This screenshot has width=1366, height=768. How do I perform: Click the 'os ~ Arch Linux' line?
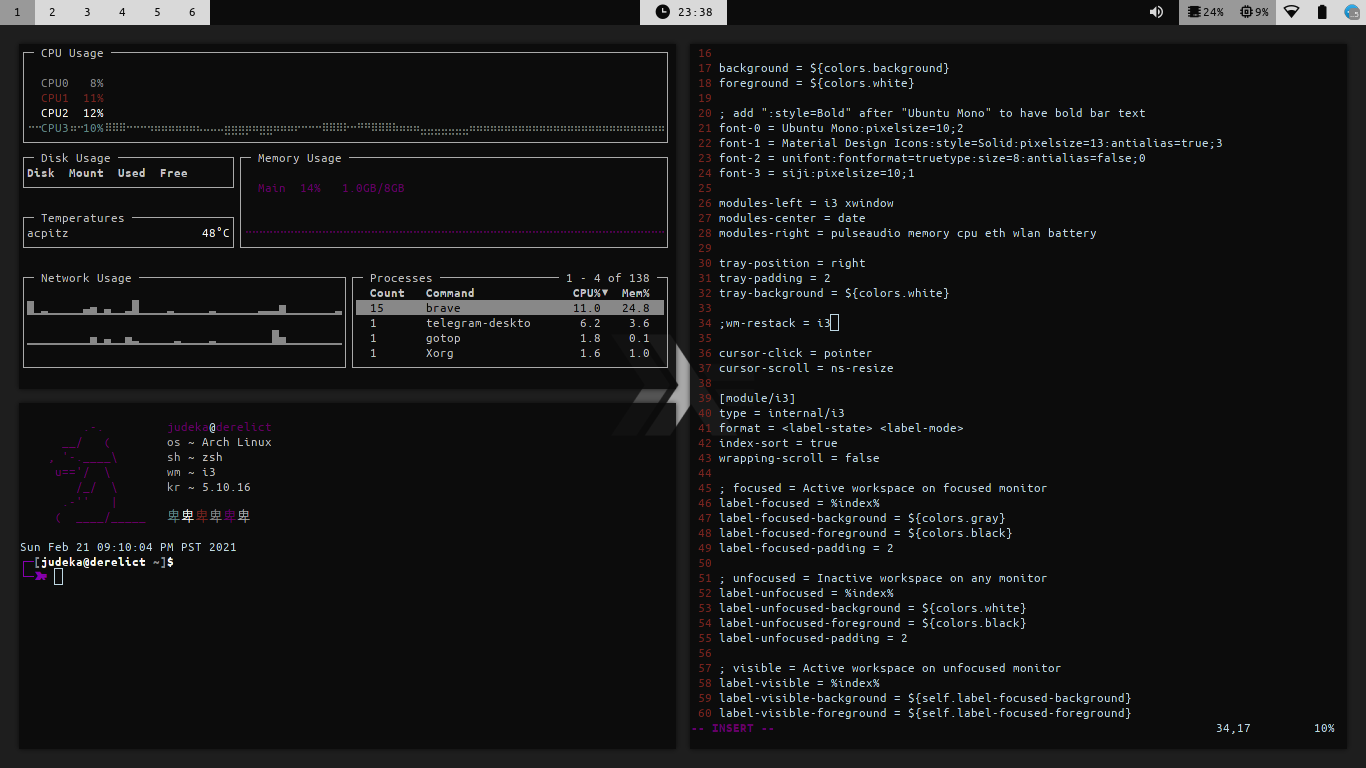click(219, 442)
